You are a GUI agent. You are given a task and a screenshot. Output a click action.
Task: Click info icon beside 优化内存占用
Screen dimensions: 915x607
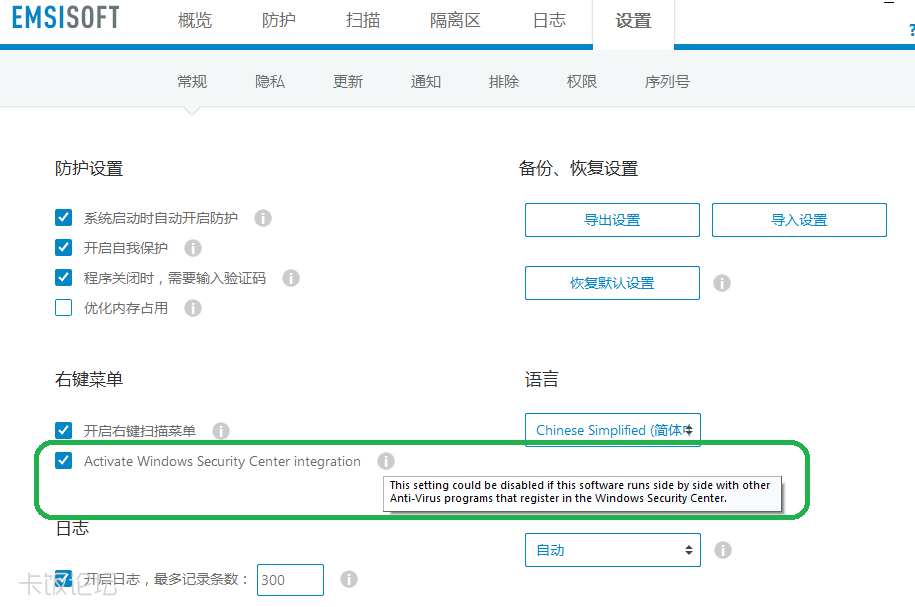(x=193, y=308)
